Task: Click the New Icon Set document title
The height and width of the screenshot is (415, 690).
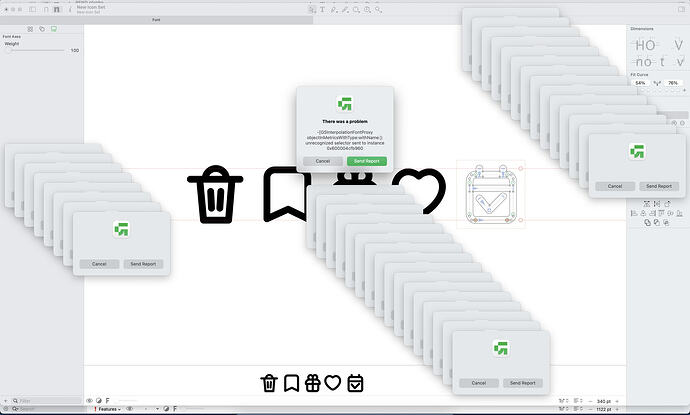Action: coord(91,7)
